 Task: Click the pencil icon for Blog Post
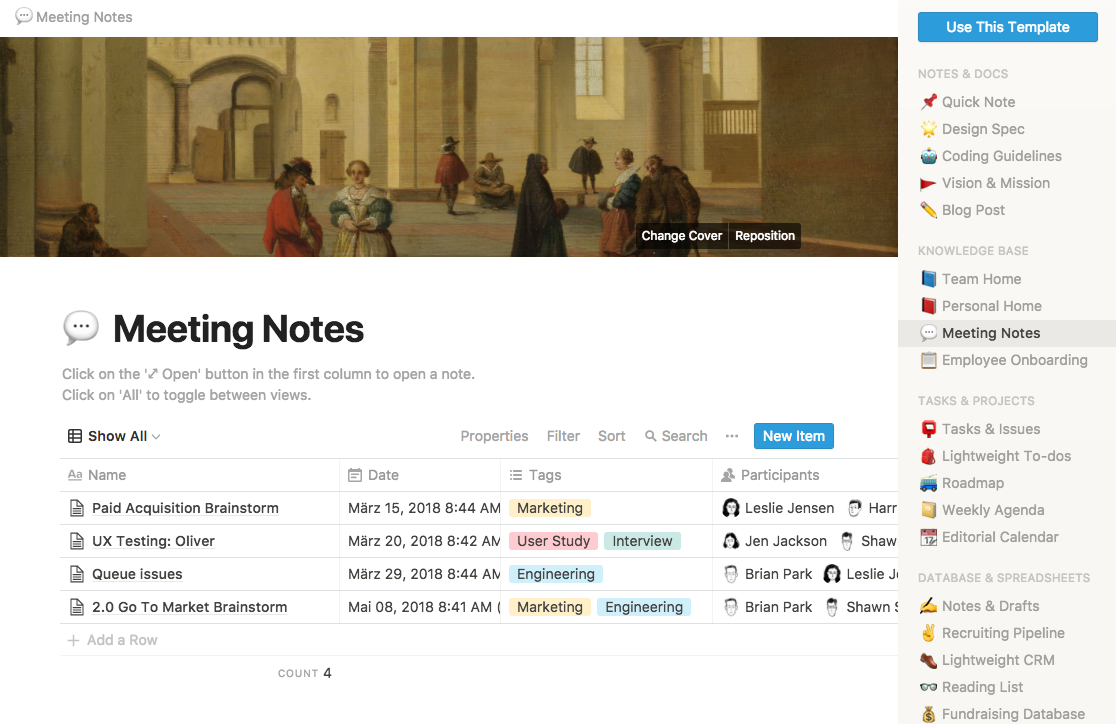928,210
